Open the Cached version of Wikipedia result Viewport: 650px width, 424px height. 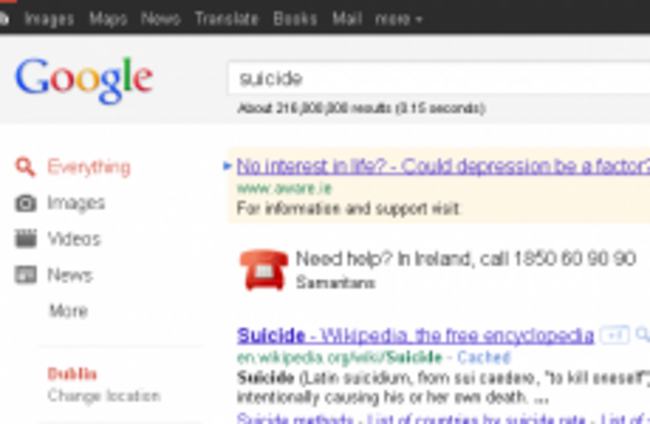tap(483, 357)
